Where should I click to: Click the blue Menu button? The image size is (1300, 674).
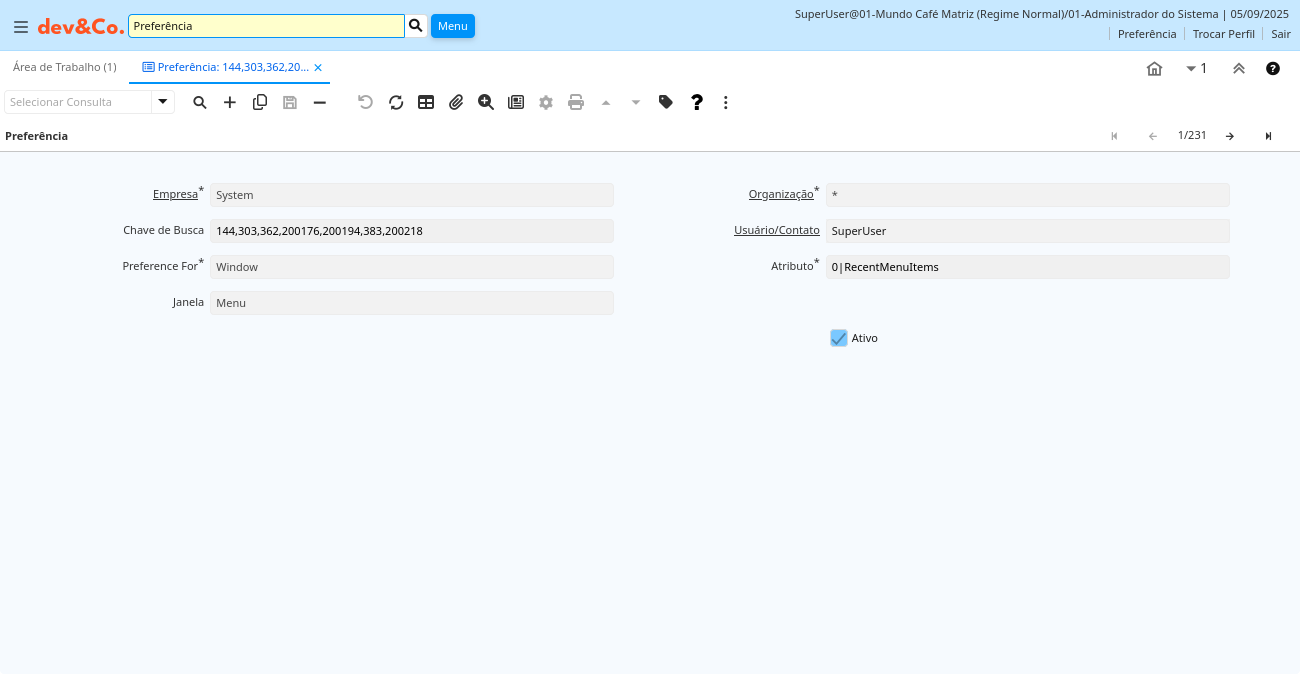pos(452,26)
